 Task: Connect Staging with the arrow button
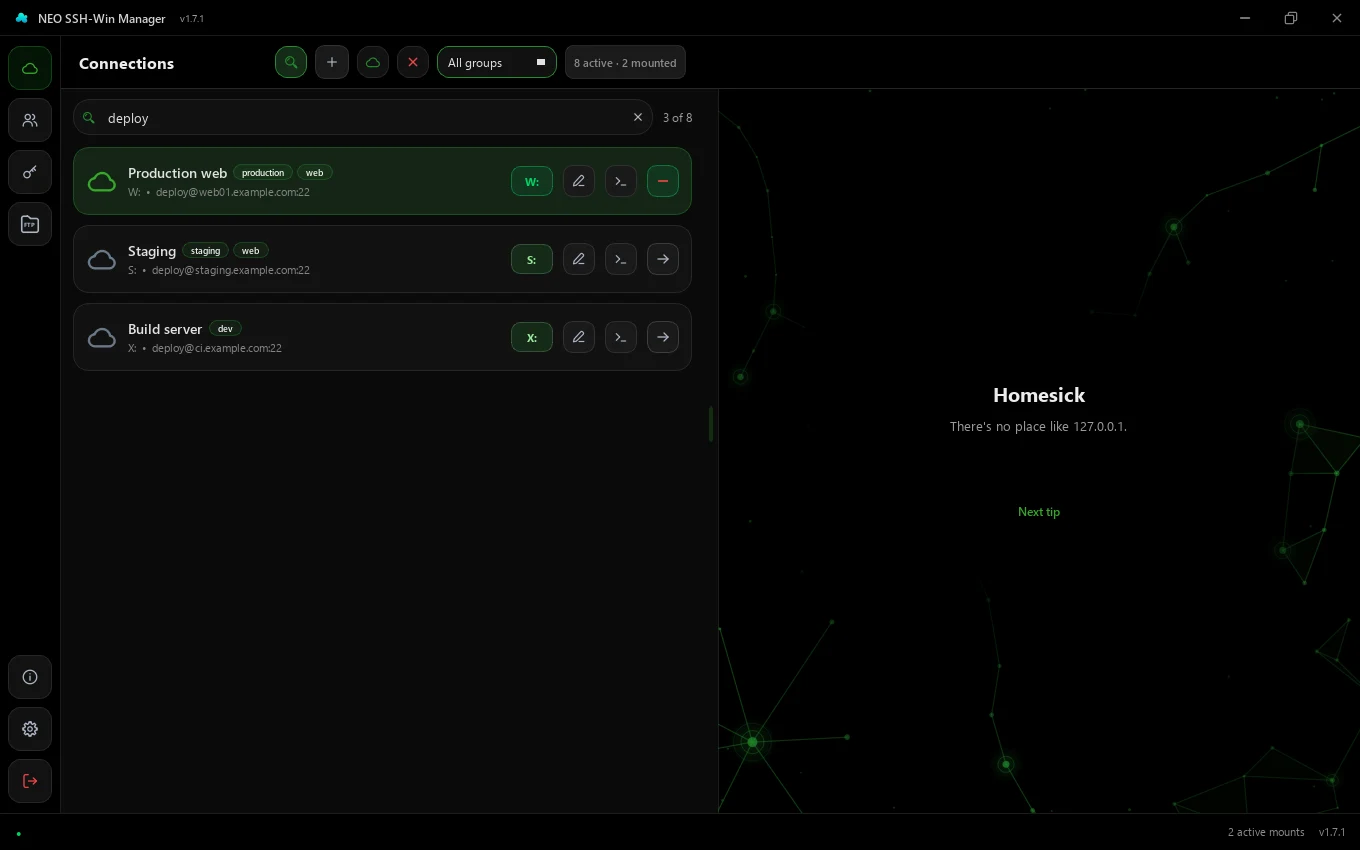coord(663,259)
